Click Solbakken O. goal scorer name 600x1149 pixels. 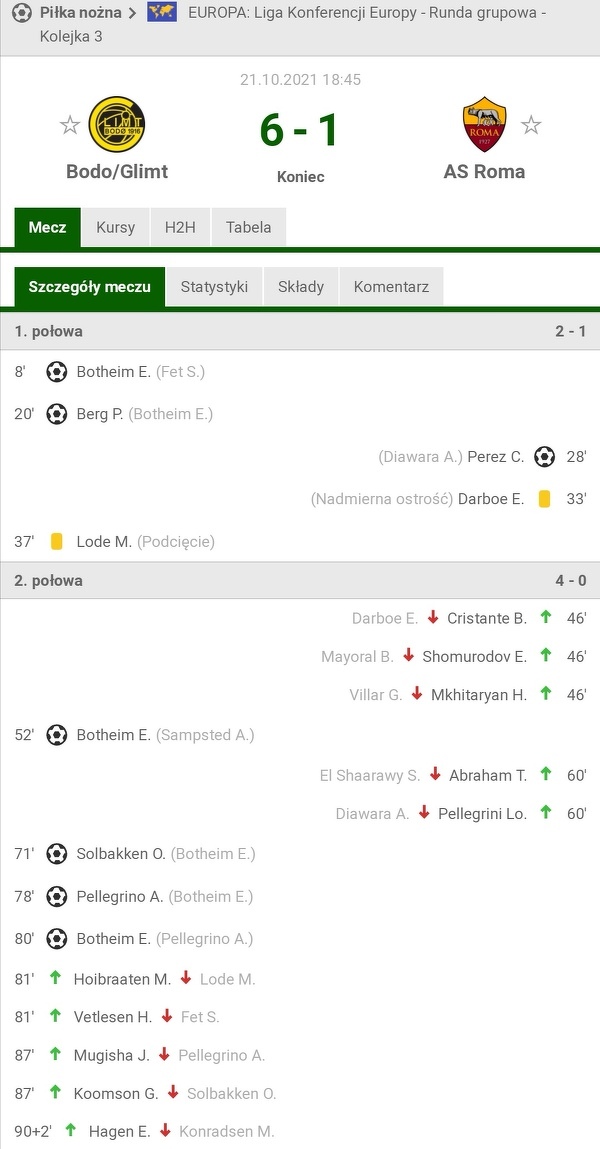(121, 854)
